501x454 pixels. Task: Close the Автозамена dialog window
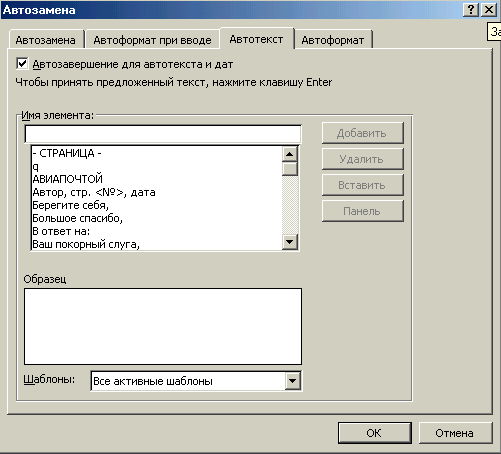pyautogui.click(x=489, y=10)
